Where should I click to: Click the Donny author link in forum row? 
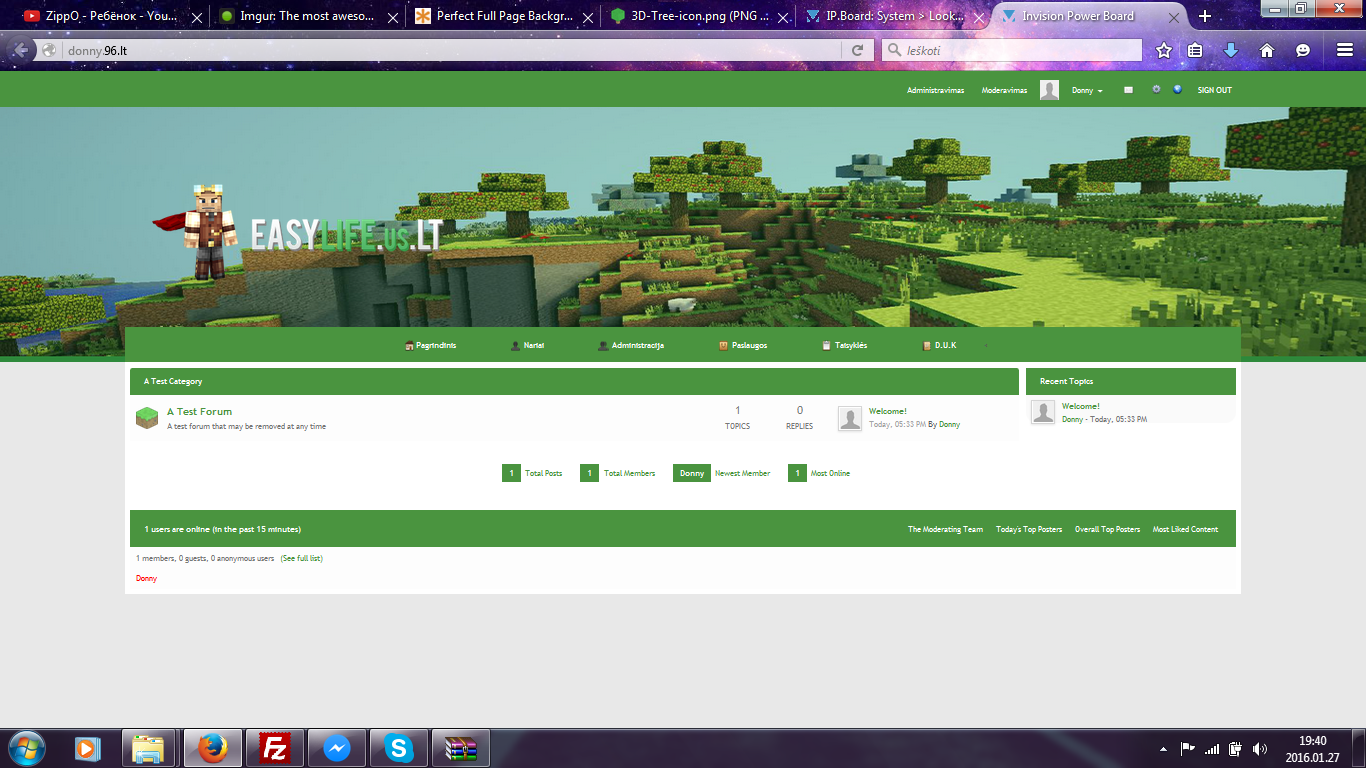(949, 424)
